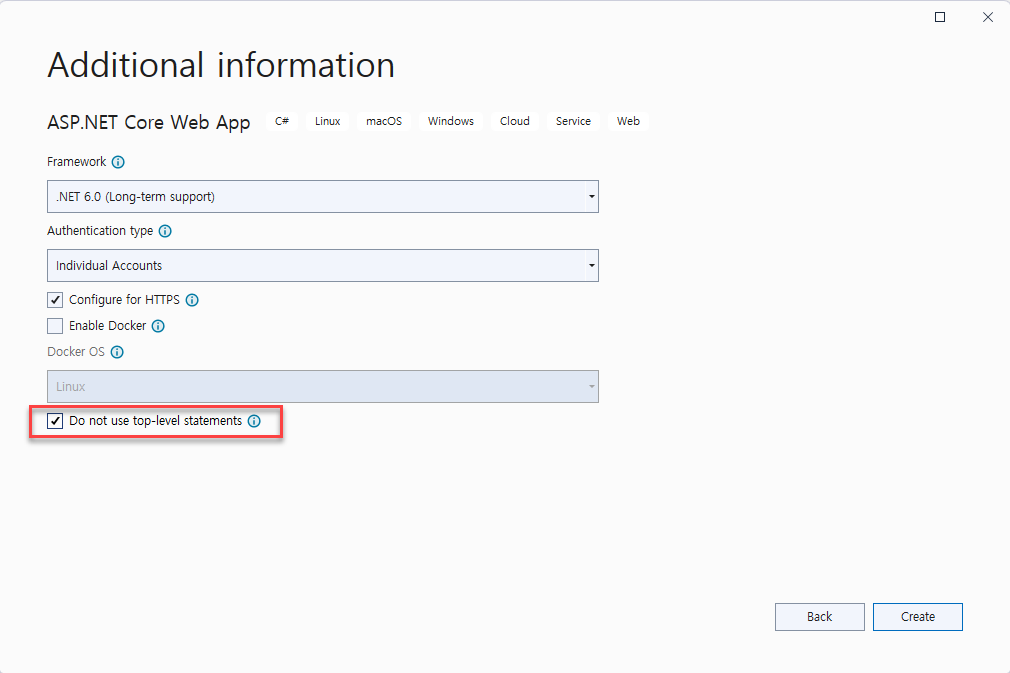Click info icon beside Configure for HTTPS

pos(192,300)
